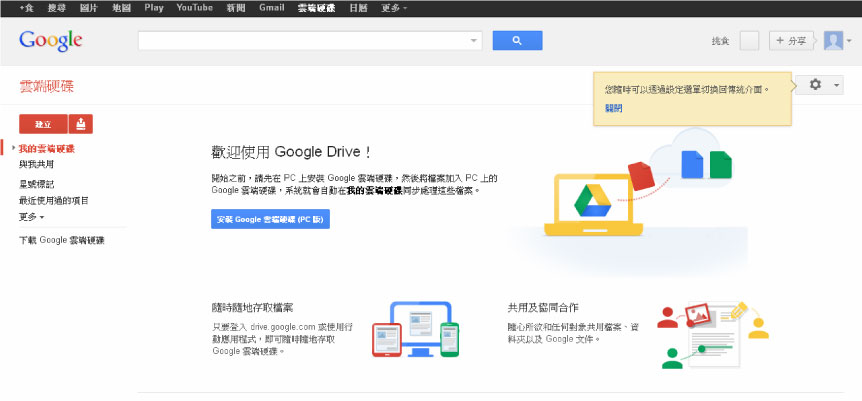Expand the 我的雲端硬碟 tree arrow

tap(13, 148)
